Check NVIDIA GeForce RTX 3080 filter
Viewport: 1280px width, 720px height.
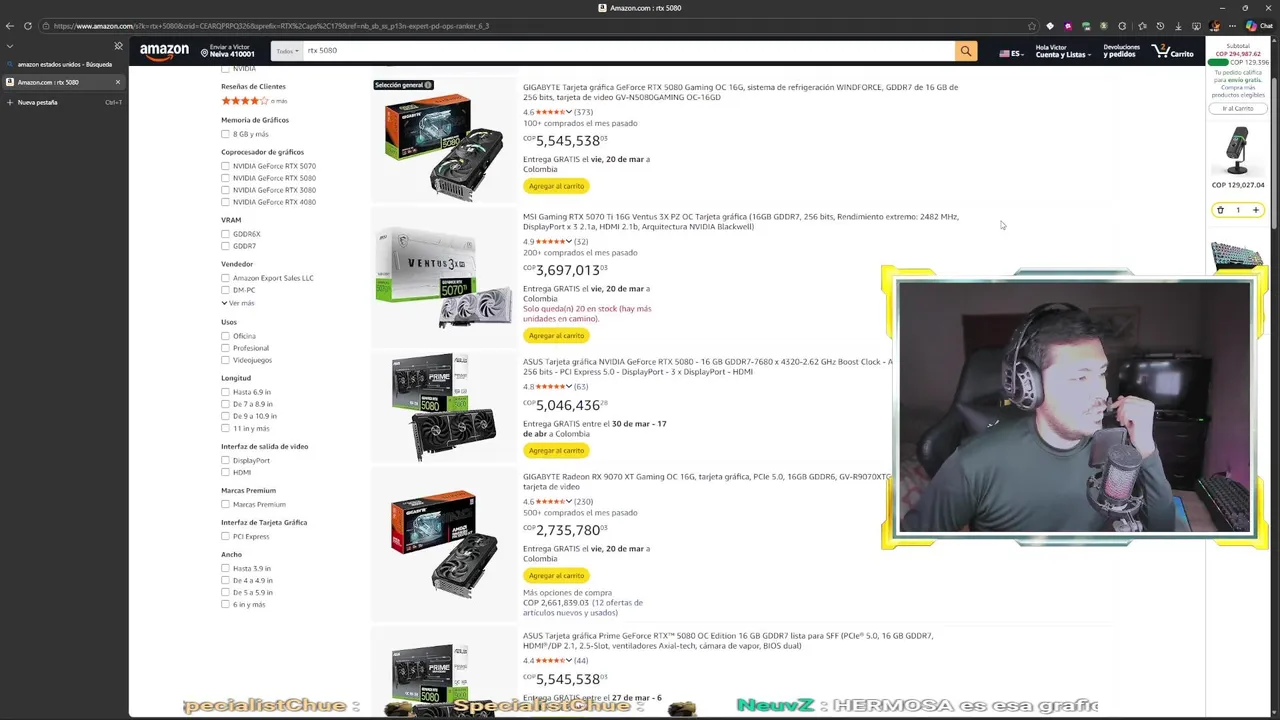coord(225,190)
